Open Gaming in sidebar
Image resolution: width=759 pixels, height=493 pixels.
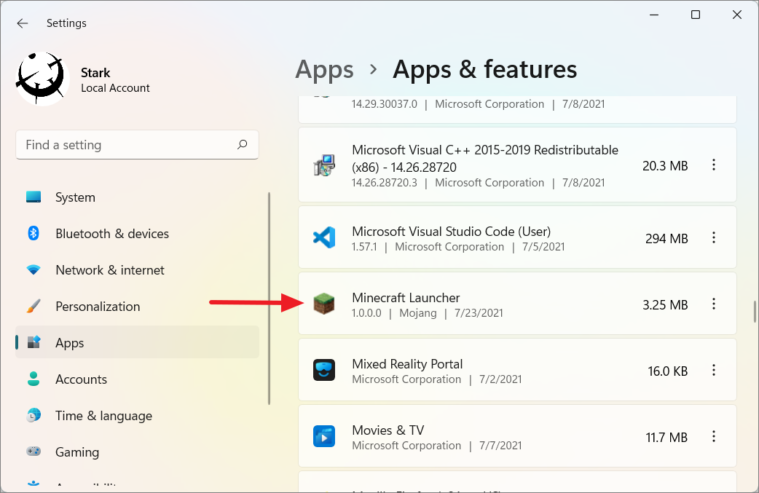(137, 452)
